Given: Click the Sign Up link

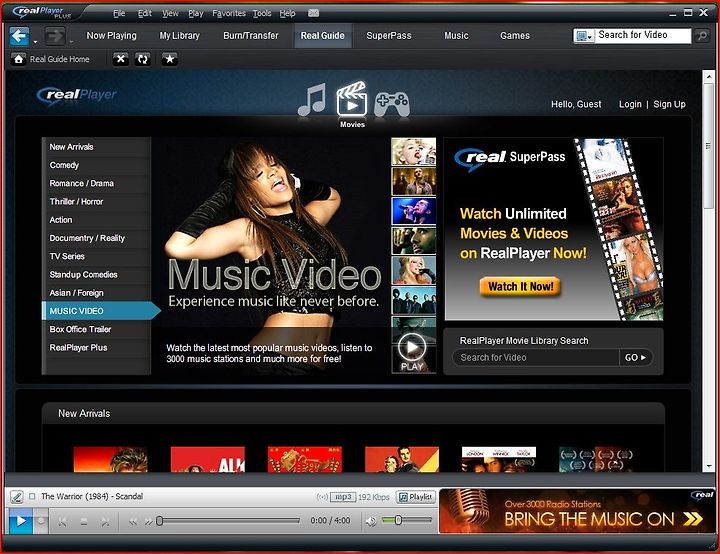Looking at the screenshot, I should coord(669,104).
